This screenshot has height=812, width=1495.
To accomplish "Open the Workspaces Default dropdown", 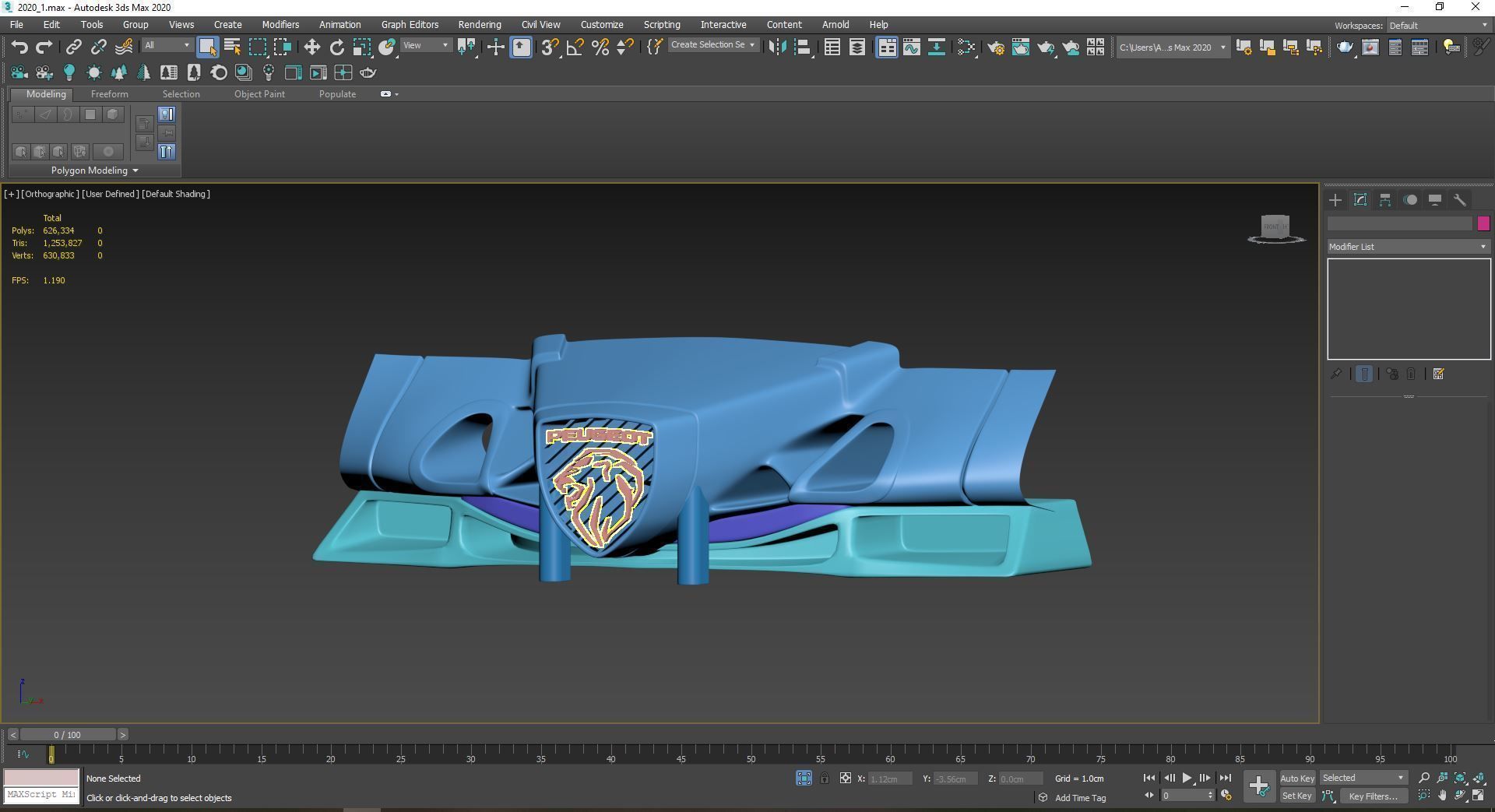I will point(1438,26).
